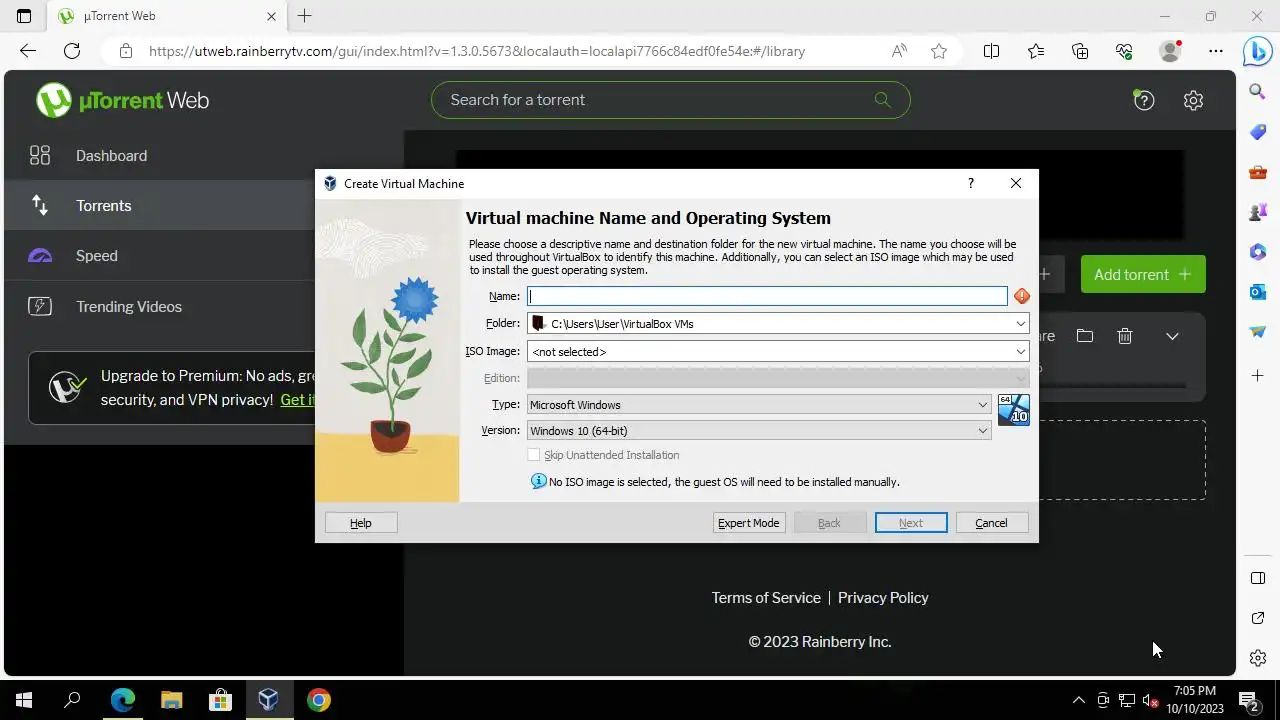Add new Edge sidebar item plus
The image size is (1280, 720).
[x=1258, y=375]
